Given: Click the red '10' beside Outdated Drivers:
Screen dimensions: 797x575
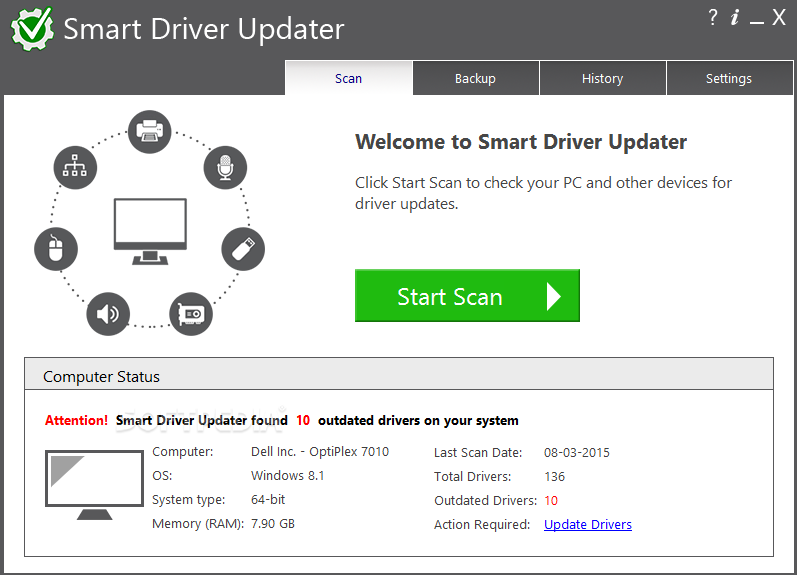Looking at the screenshot, I should [551, 500].
